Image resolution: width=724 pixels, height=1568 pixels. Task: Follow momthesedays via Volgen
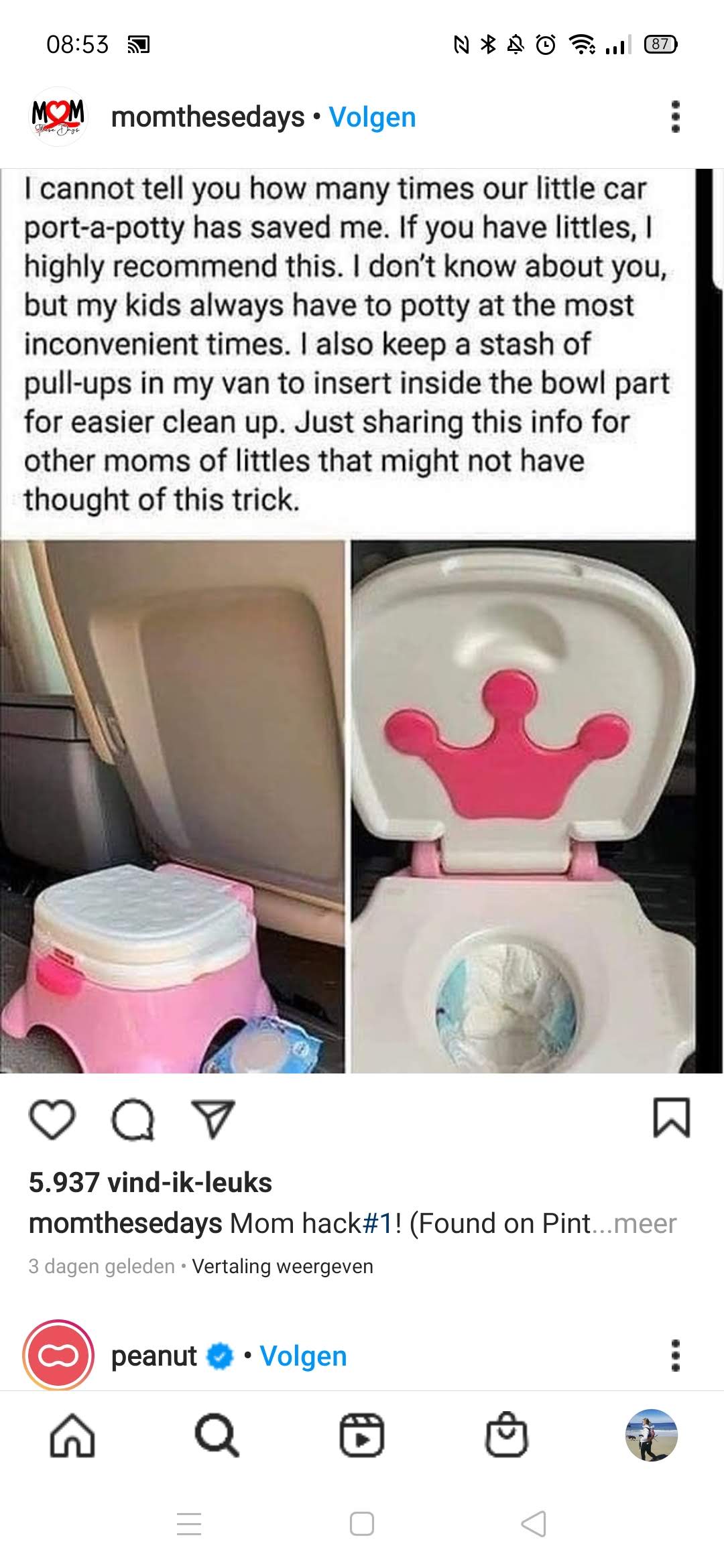[372, 117]
